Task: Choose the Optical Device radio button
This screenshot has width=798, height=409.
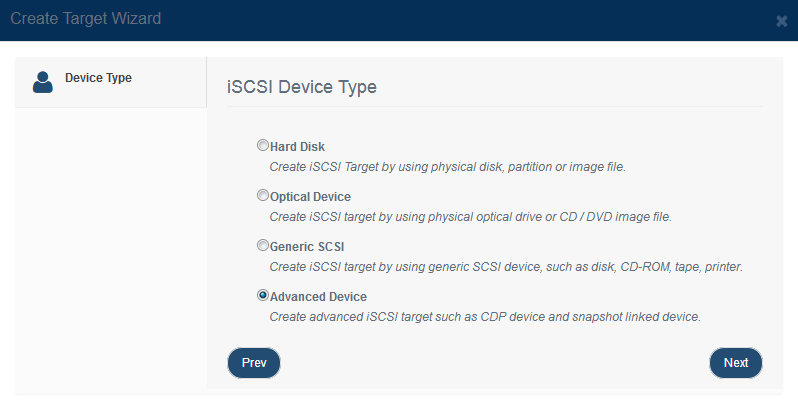Action: [263, 195]
